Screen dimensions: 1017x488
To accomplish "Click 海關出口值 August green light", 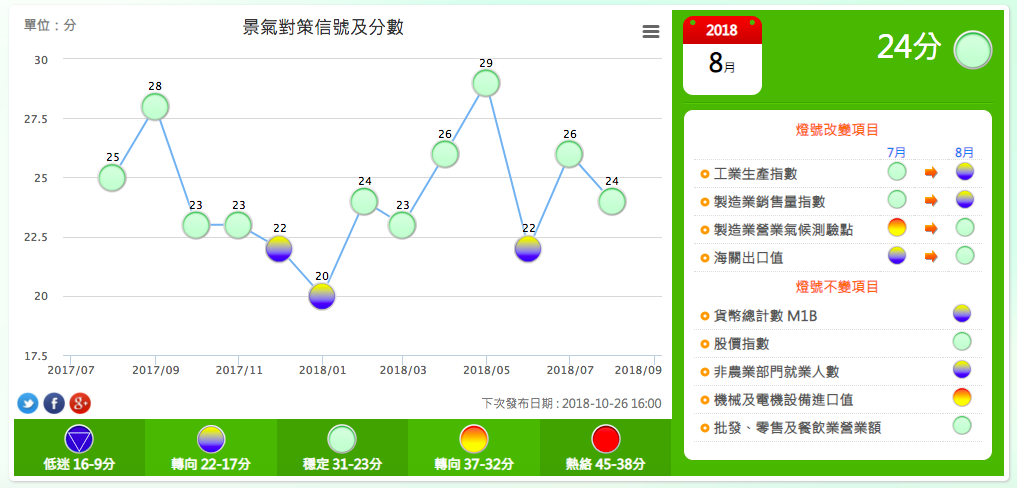I will pyautogui.click(x=964, y=256).
